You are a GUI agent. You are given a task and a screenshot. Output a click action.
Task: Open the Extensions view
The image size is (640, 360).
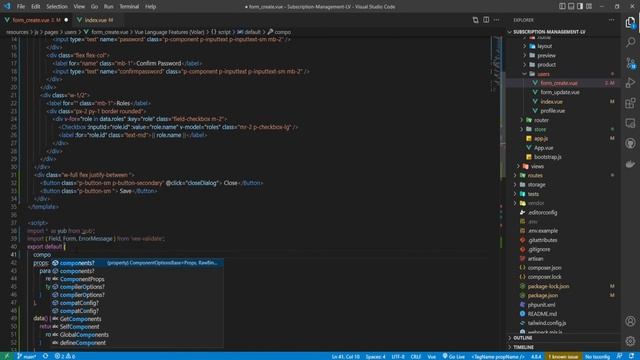click(630, 103)
